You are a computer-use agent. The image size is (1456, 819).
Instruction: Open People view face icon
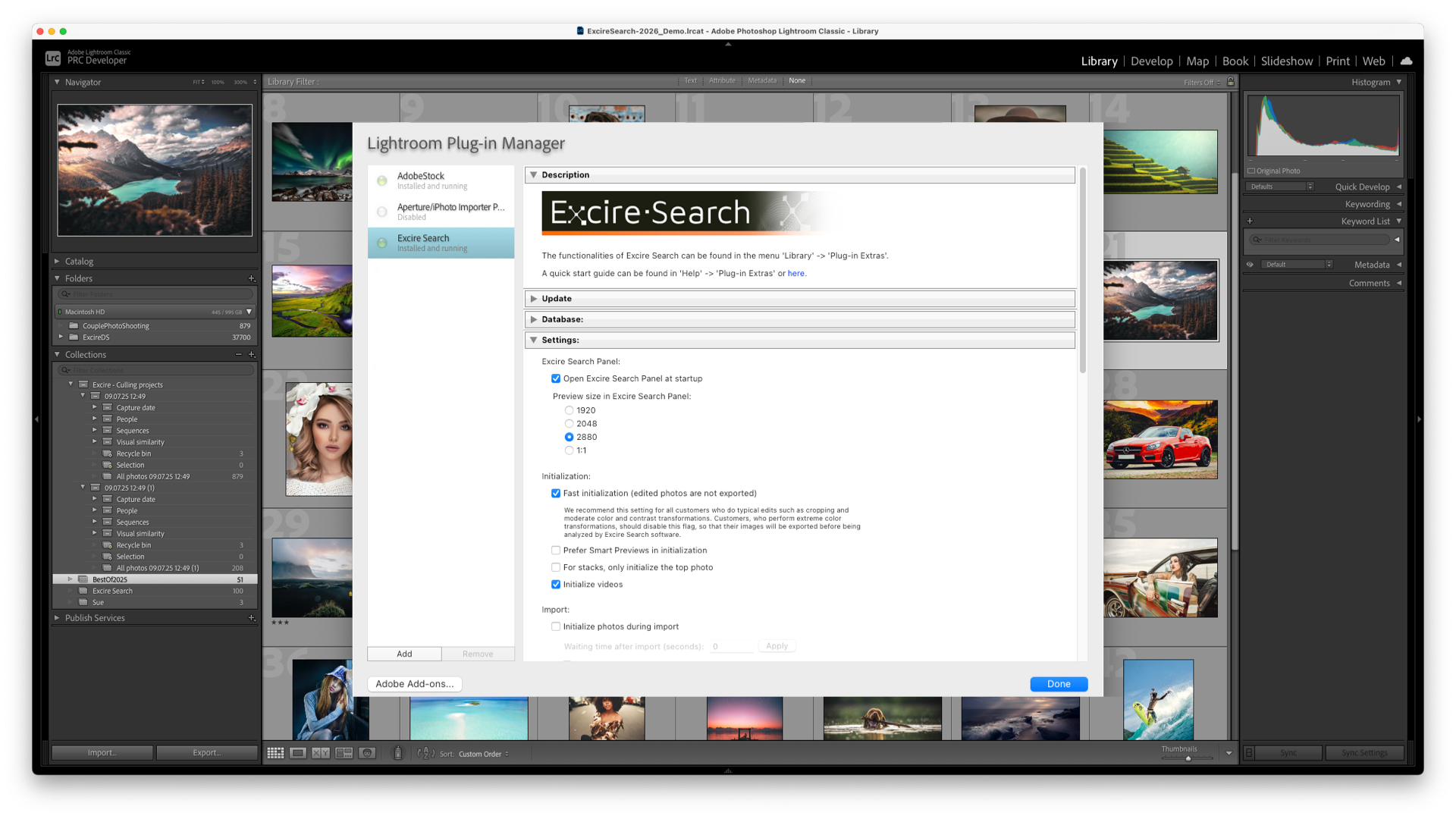click(x=367, y=753)
